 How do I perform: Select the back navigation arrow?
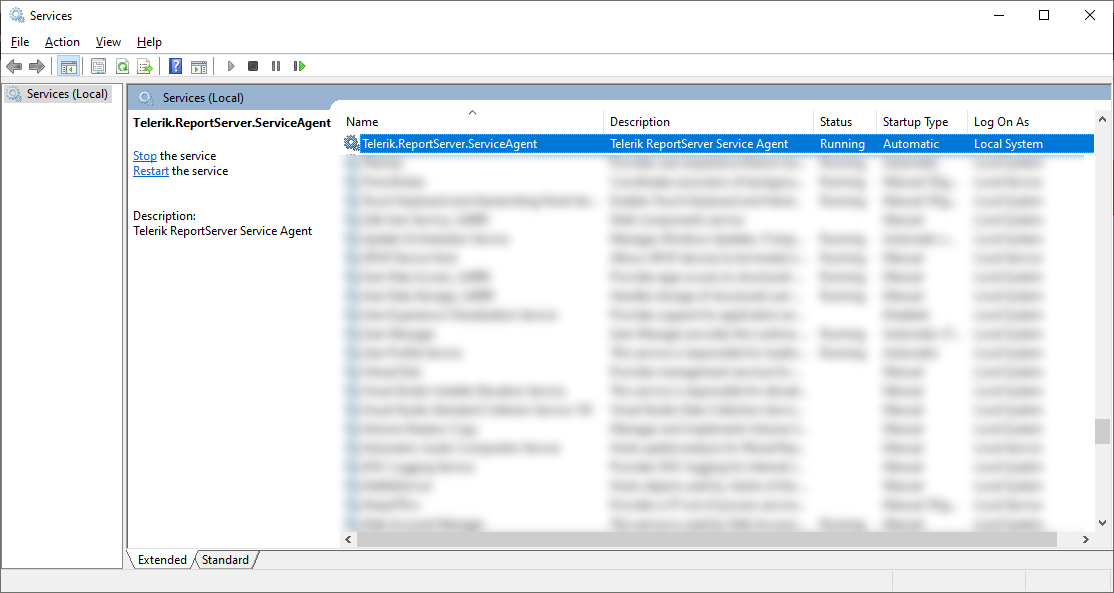[14, 66]
